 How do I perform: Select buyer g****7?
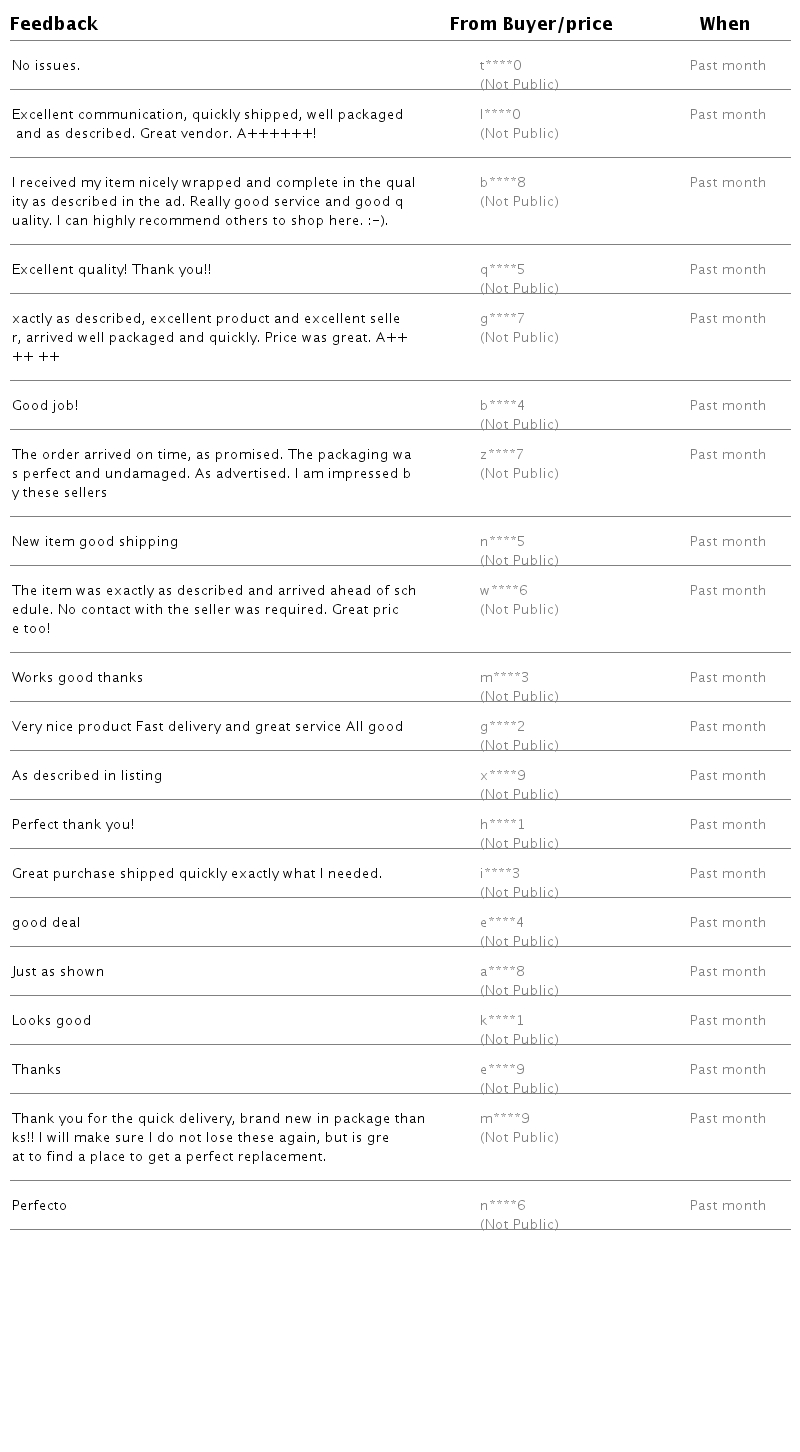(502, 319)
